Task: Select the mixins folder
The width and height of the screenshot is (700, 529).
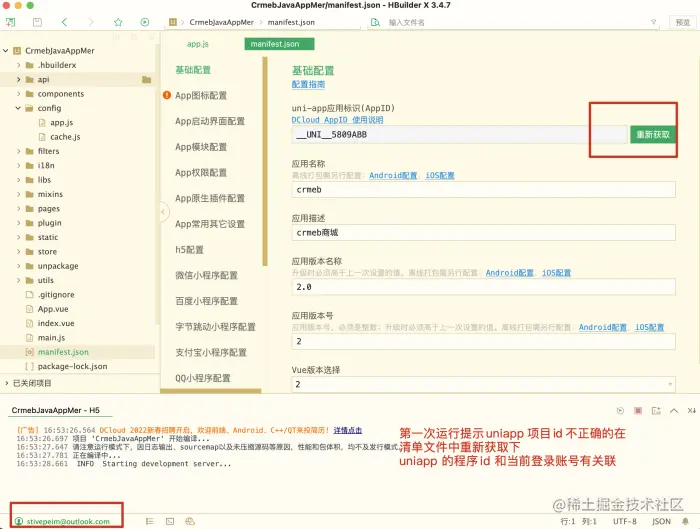Action: [x=50, y=194]
